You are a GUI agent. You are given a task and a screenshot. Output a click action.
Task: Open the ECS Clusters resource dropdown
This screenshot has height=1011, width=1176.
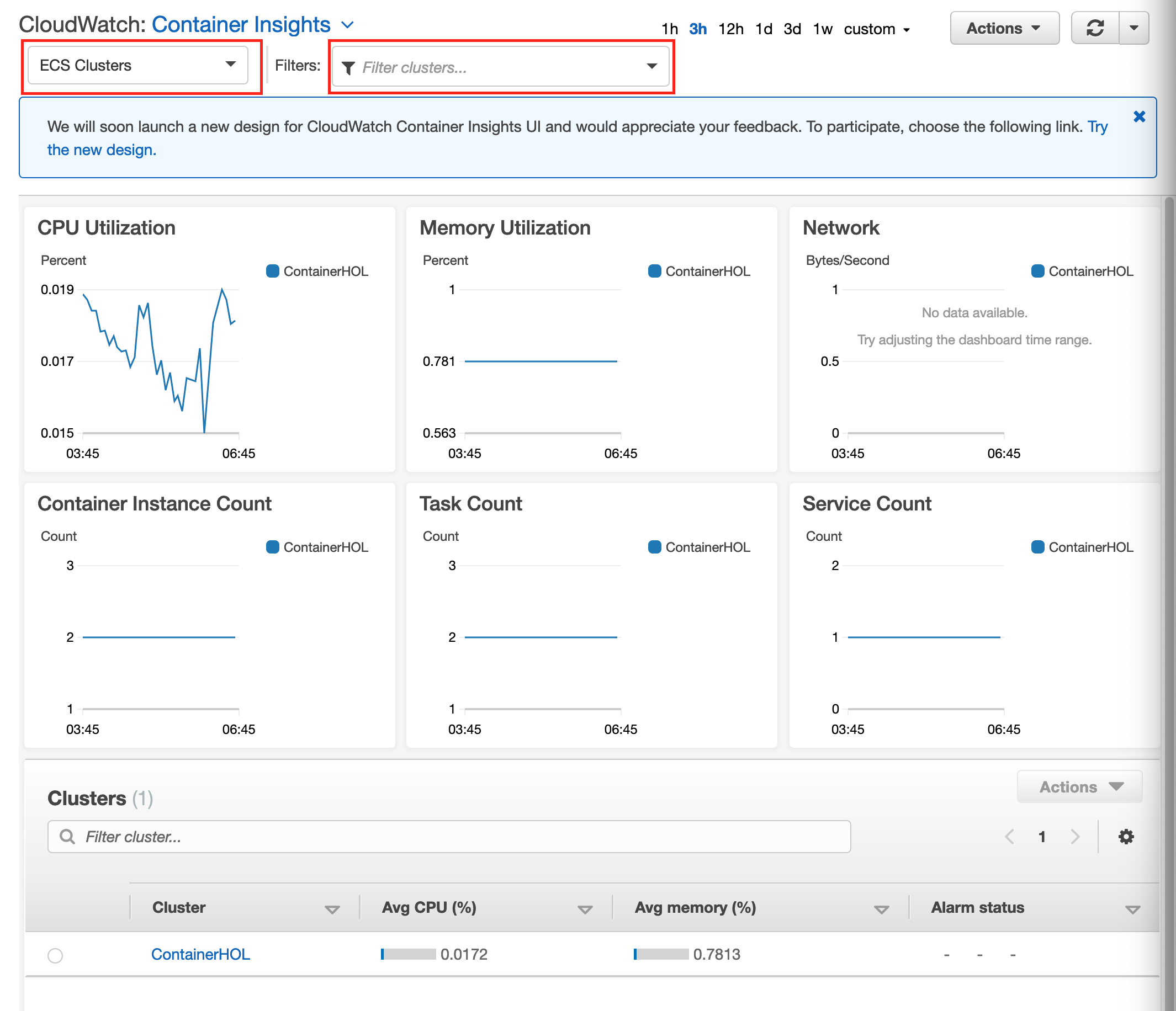[138, 65]
